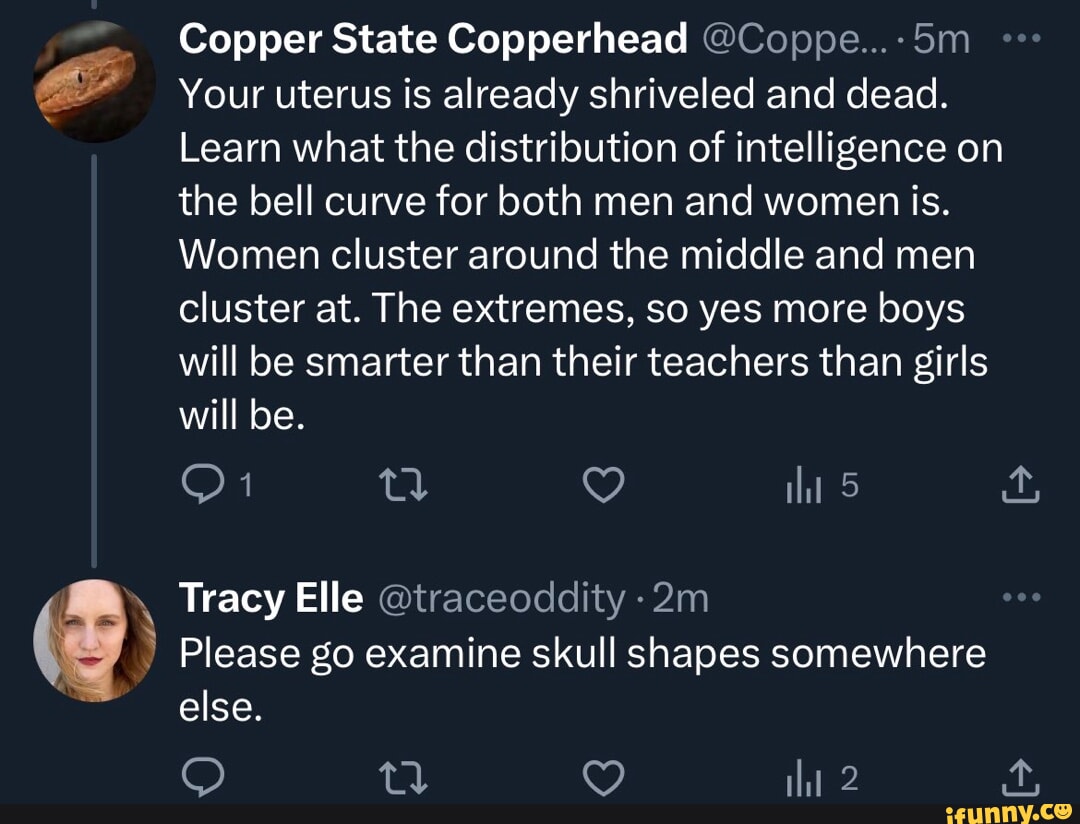Click the share icon on Tracy Elle's tweet
Screen dimensions: 1080x824
pyautogui.click(x=1020, y=775)
